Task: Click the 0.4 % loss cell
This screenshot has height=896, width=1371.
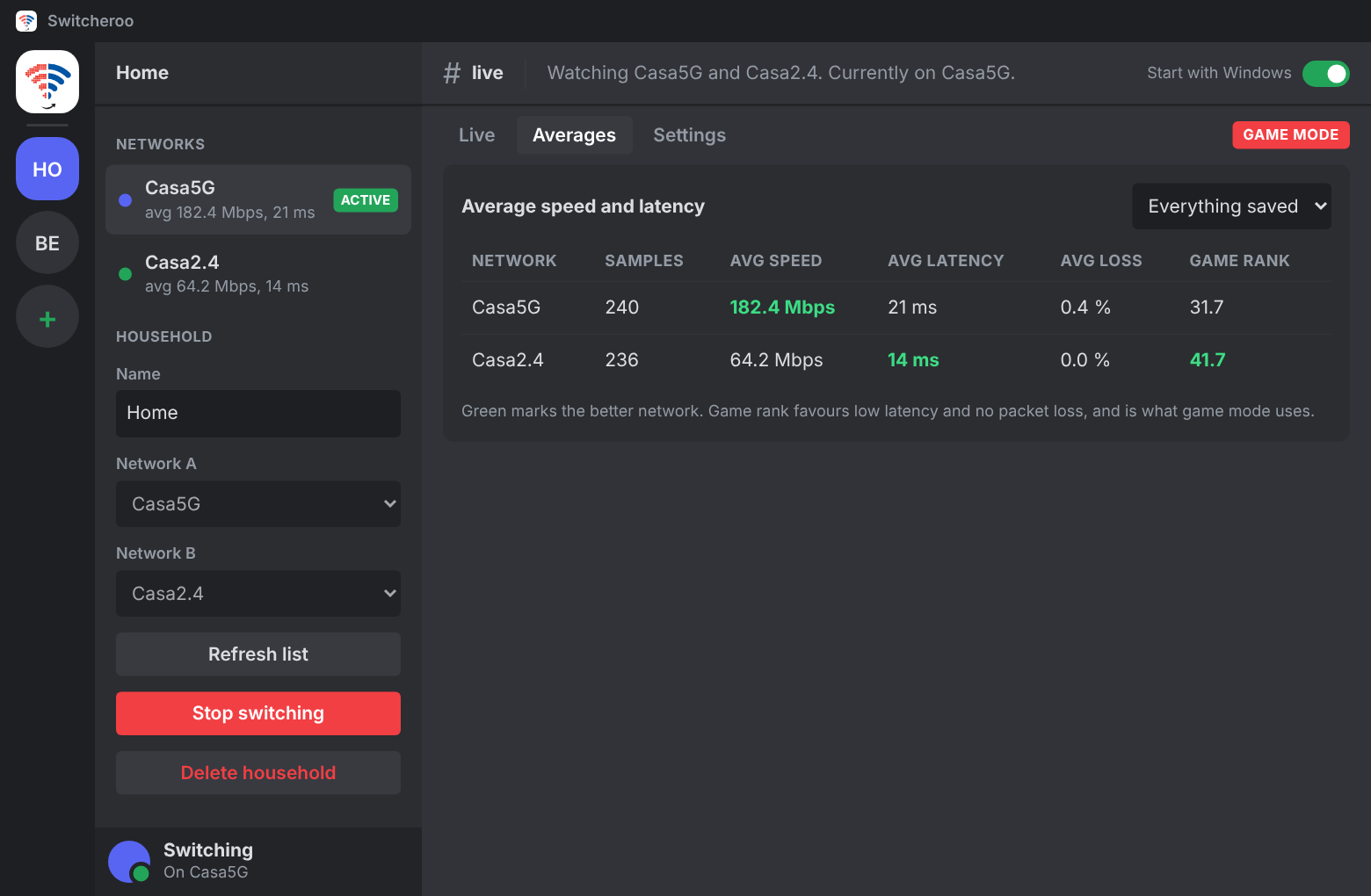Action: pos(1085,307)
